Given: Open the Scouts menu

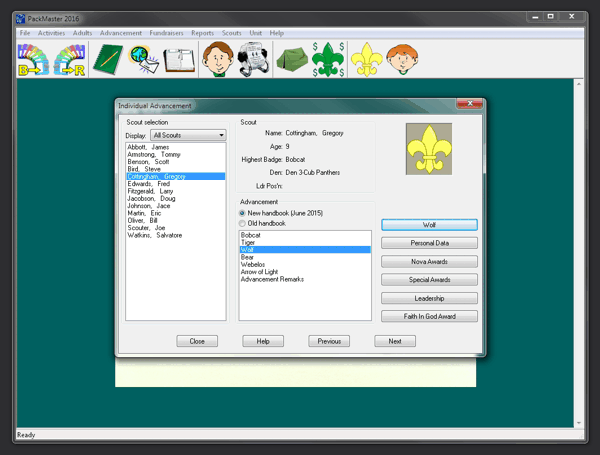Looking at the screenshot, I should (x=232, y=33).
